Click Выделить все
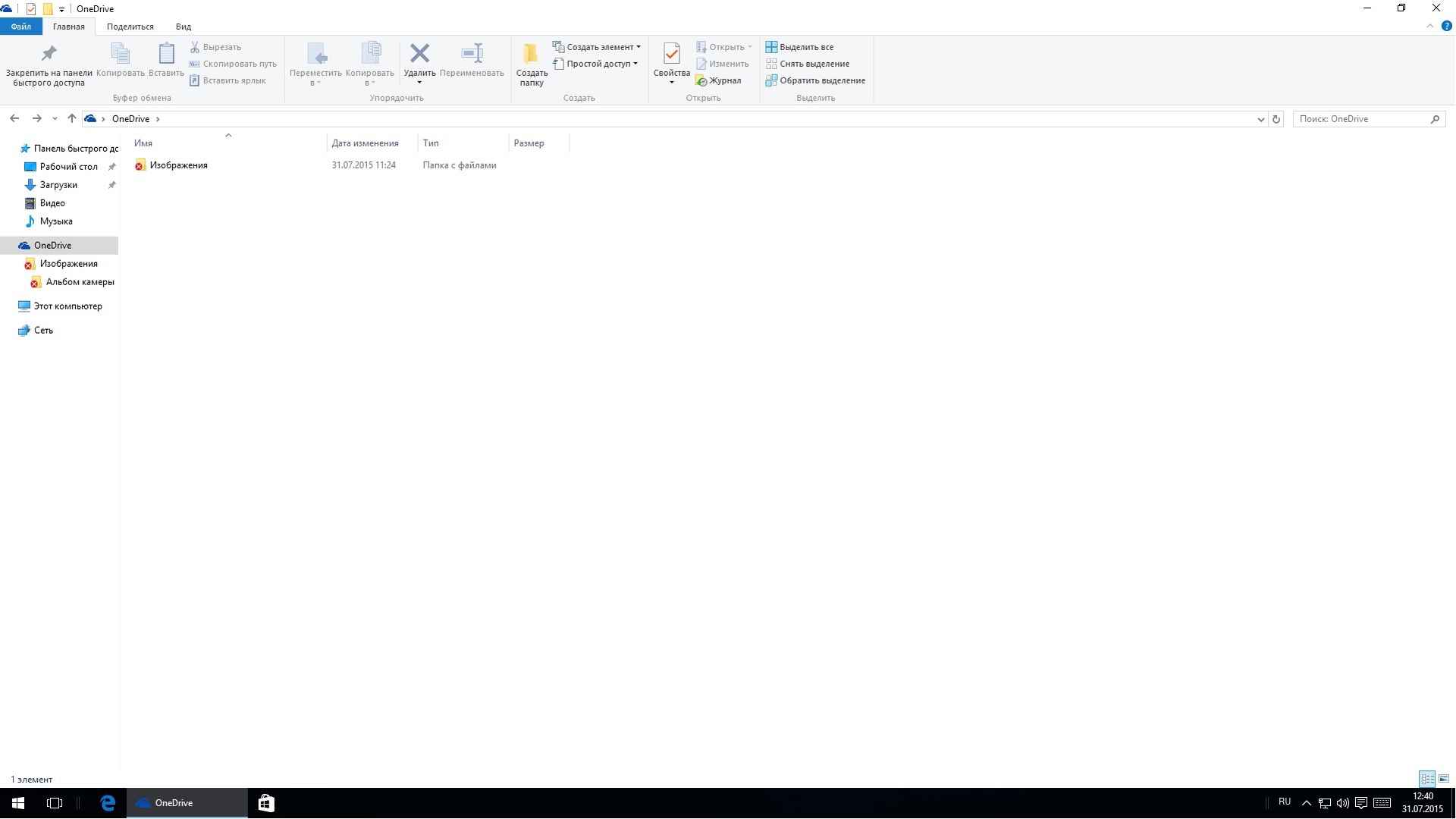 point(799,47)
